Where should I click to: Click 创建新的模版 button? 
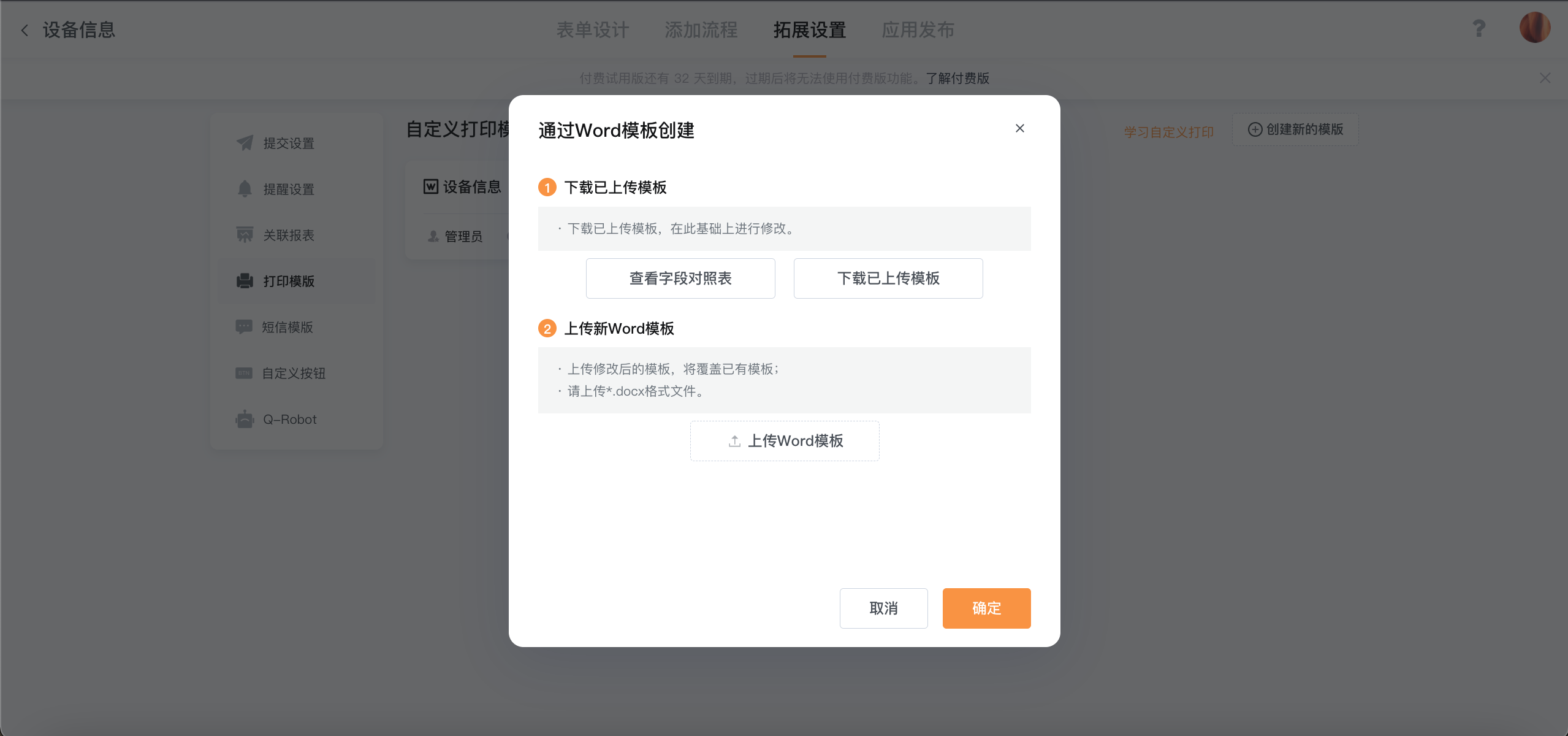tap(1295, 129)
